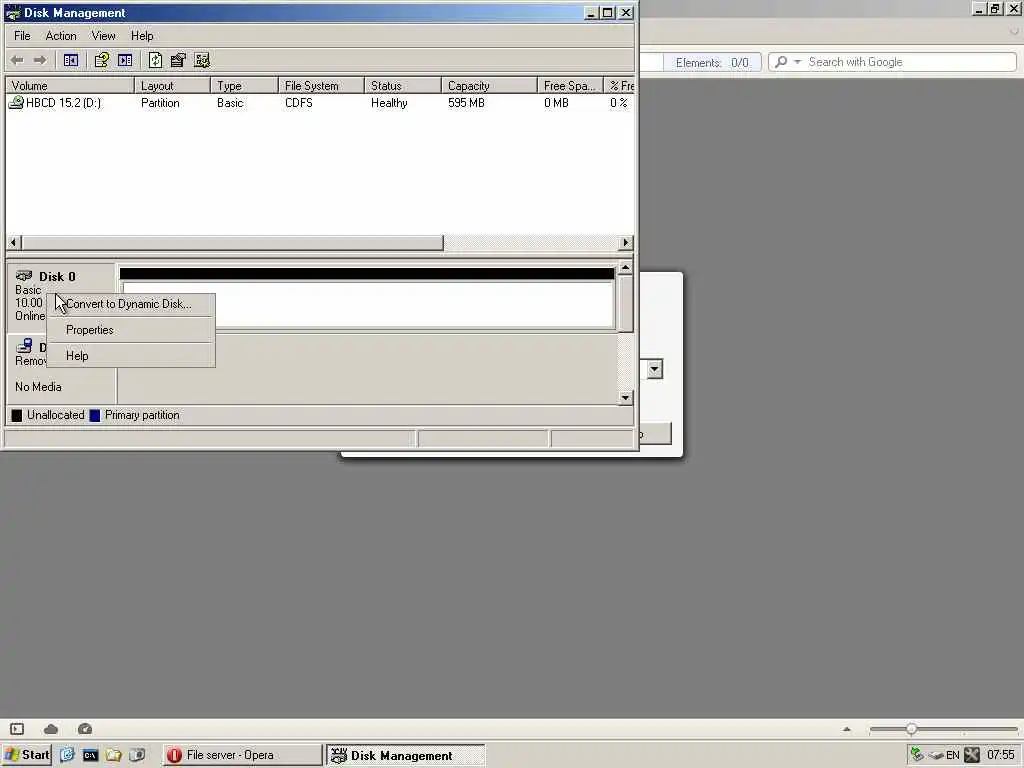Open the panel toggle icon in Opera status bar

tap(17, 729)
